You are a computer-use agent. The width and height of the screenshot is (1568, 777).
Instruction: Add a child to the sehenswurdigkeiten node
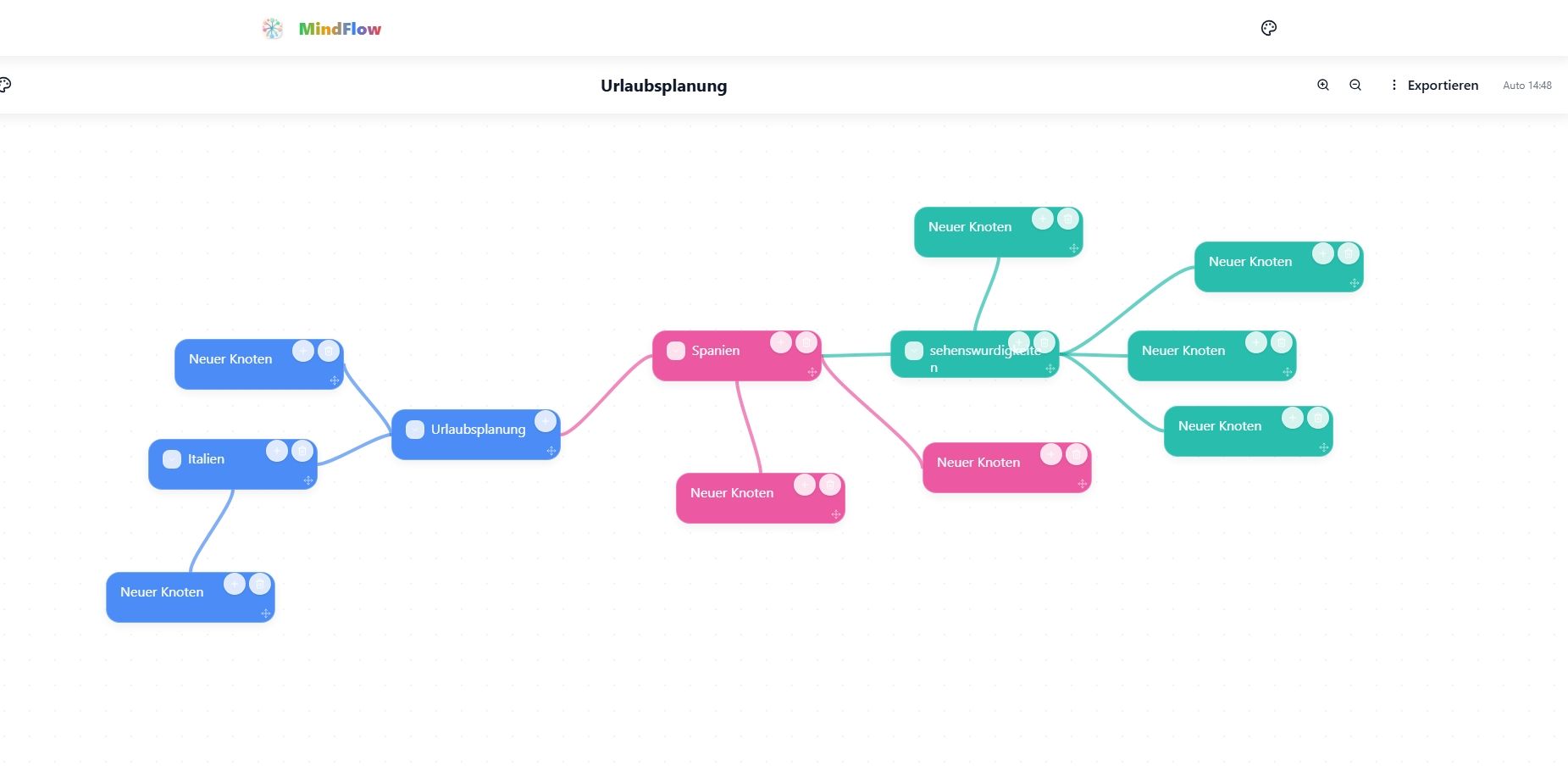pos(1019,342)
